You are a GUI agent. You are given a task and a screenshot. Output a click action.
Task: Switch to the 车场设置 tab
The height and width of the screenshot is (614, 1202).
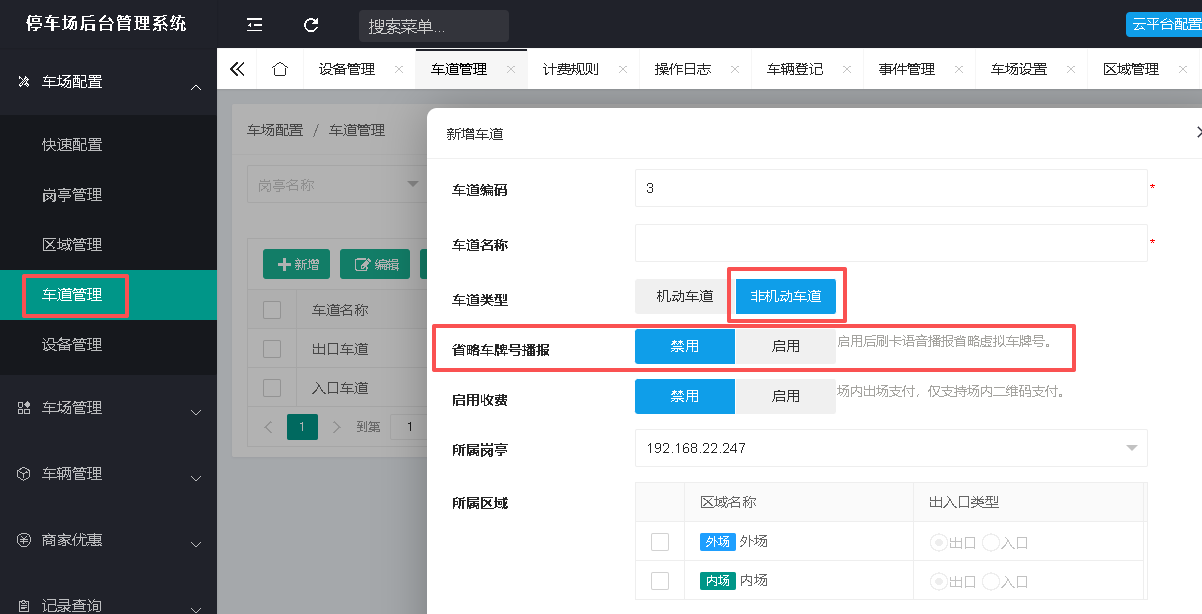(1019, 69)
